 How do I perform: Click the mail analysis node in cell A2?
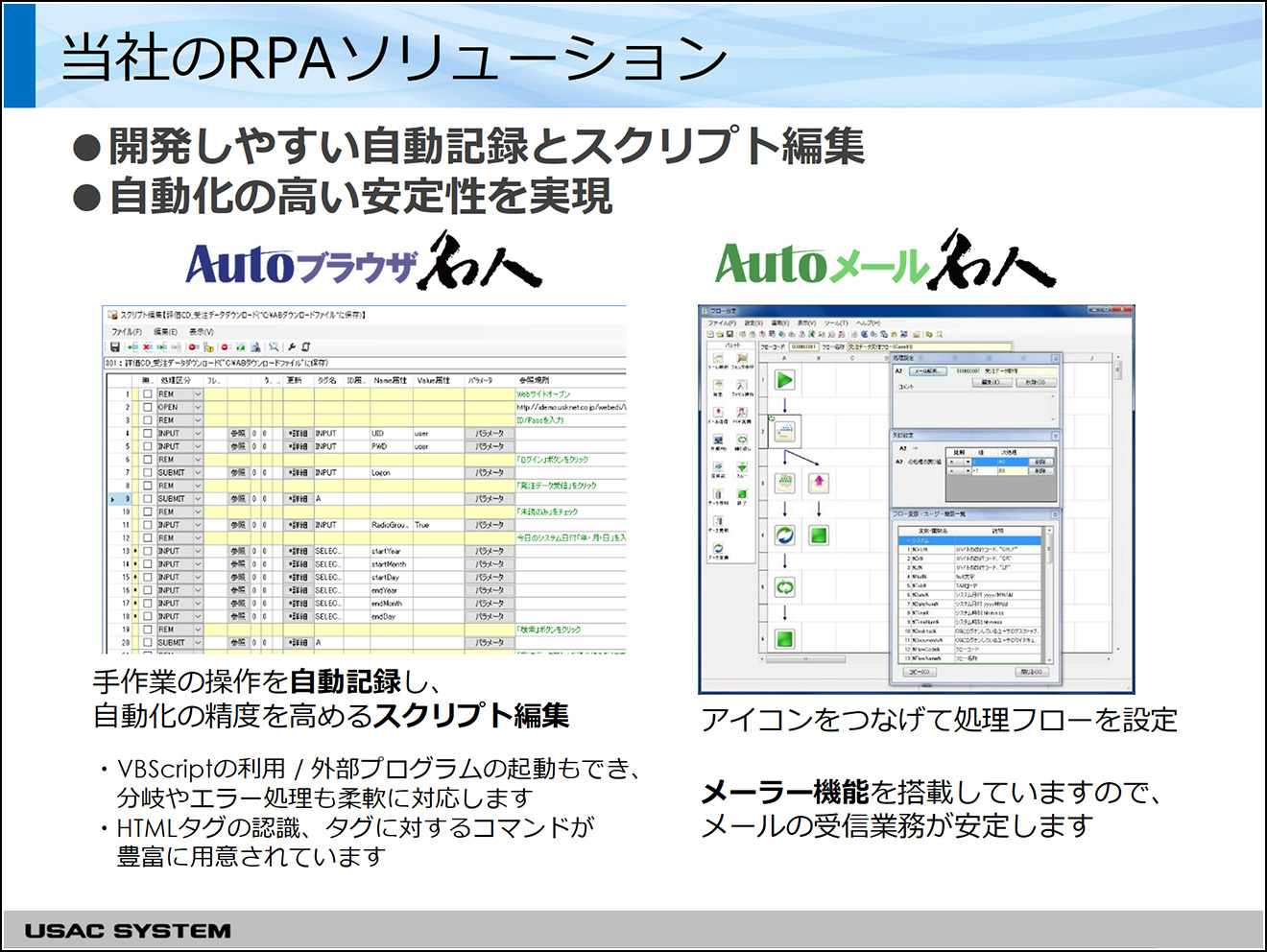click(x=785, y=432)
